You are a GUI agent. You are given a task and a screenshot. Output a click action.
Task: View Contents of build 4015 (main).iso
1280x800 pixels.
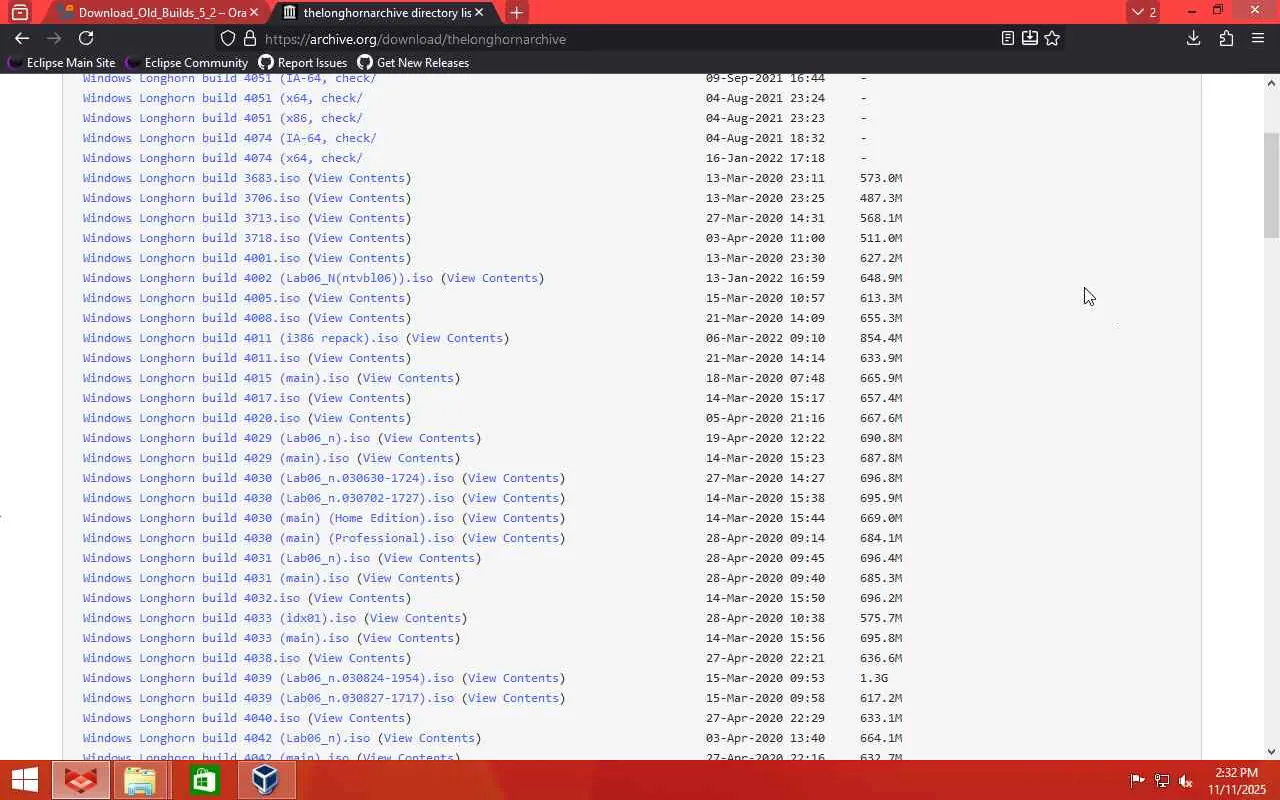click(408, 378)
